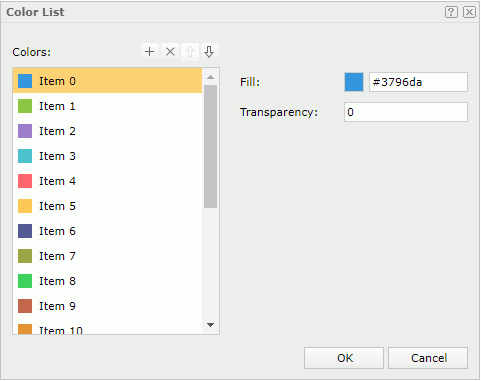Viewport: 481px width, 381px height.
Task: Move color down with arrow icon
Action: [x=209, y=52]
